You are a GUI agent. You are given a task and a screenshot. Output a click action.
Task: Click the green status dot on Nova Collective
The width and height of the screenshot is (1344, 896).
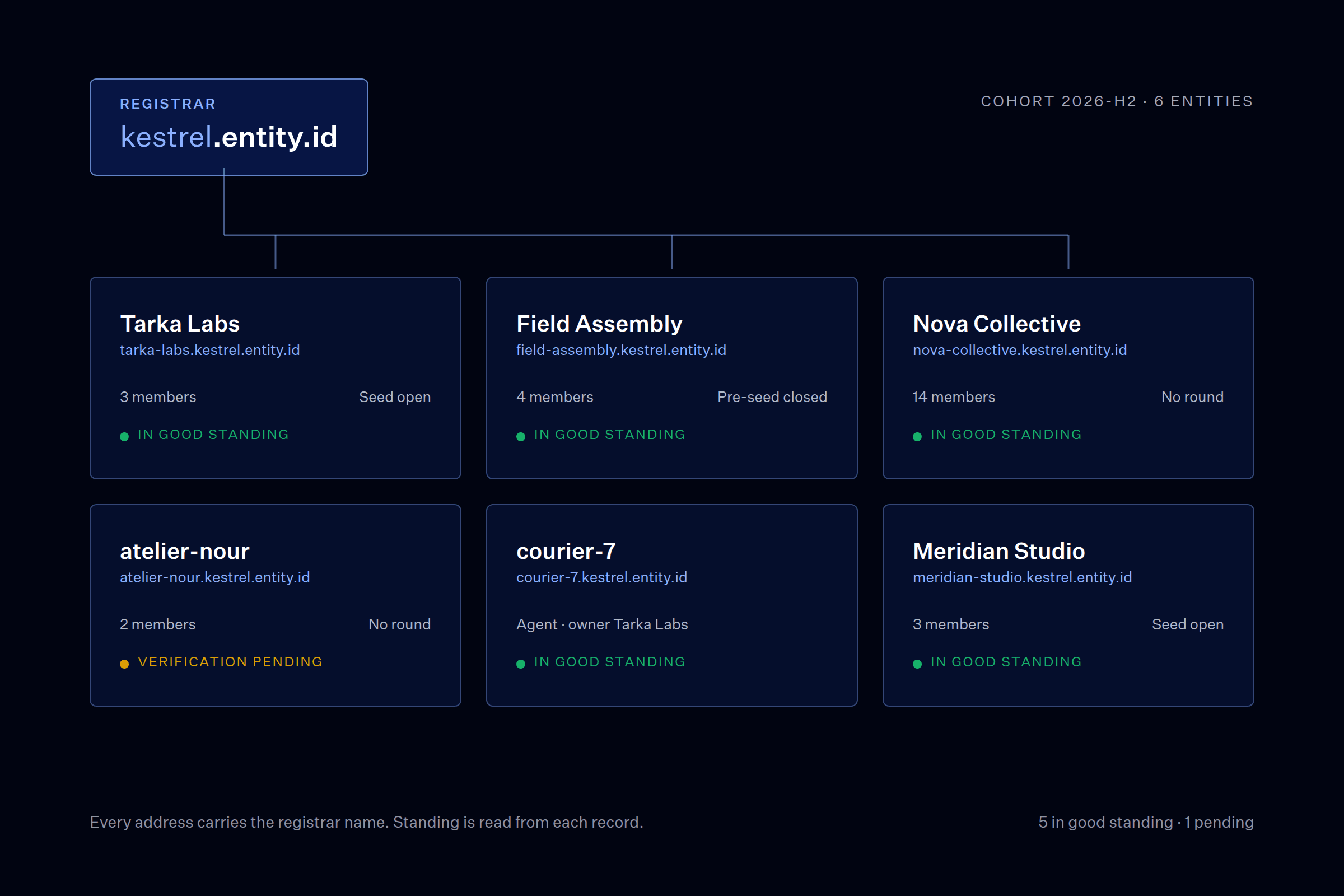click(x=917, y=437)
